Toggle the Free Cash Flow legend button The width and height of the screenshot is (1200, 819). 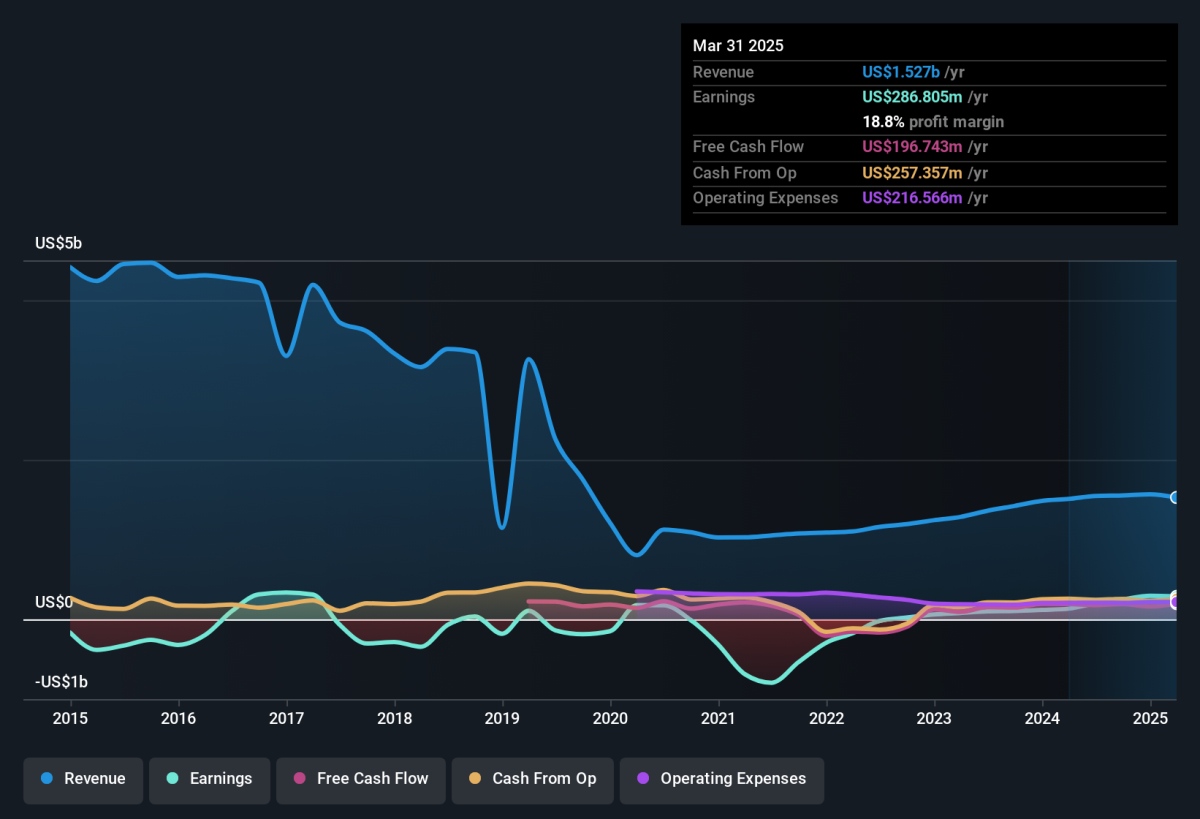coord(361,780)
